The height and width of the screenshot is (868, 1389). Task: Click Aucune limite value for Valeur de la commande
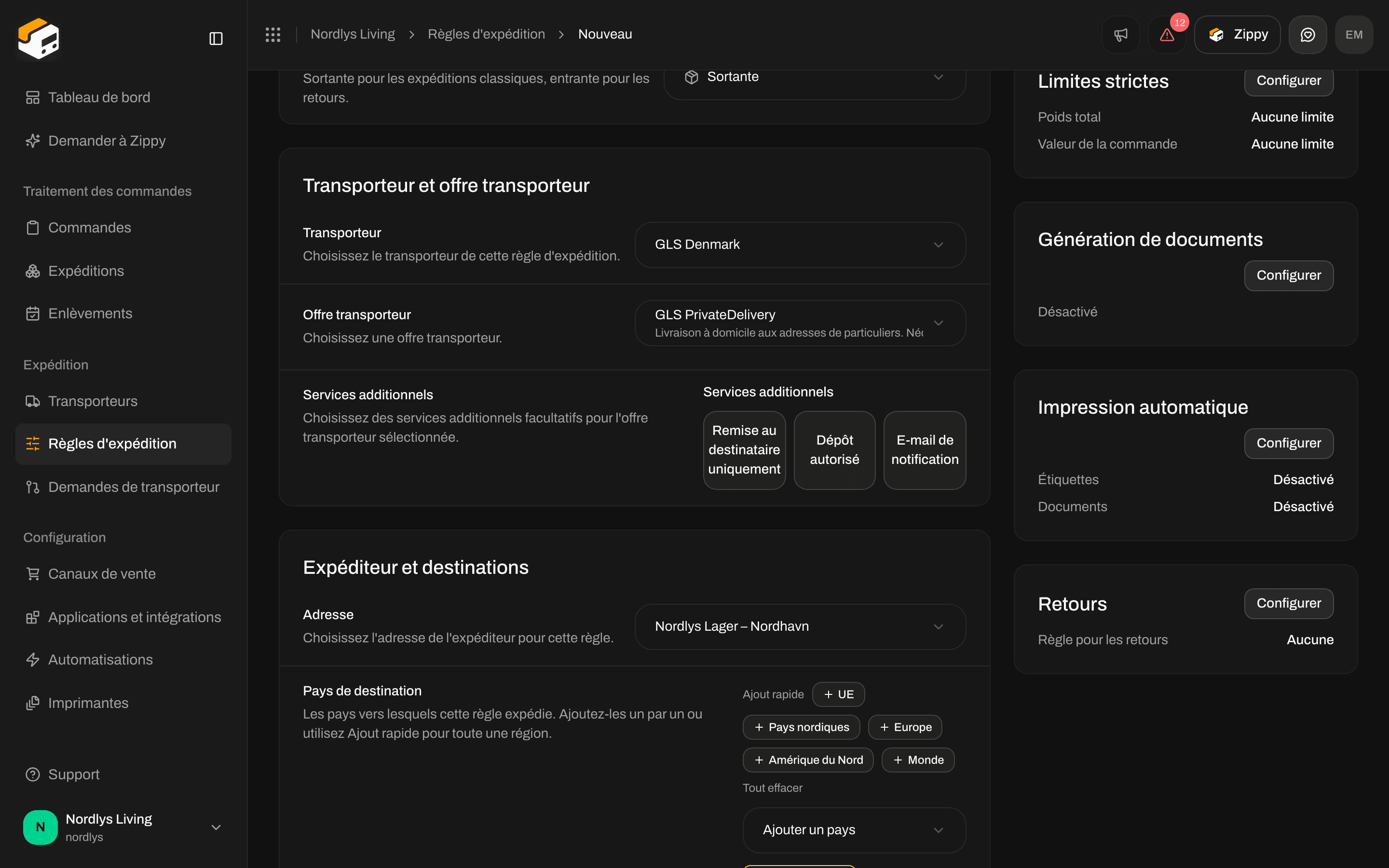(1292, 144)
